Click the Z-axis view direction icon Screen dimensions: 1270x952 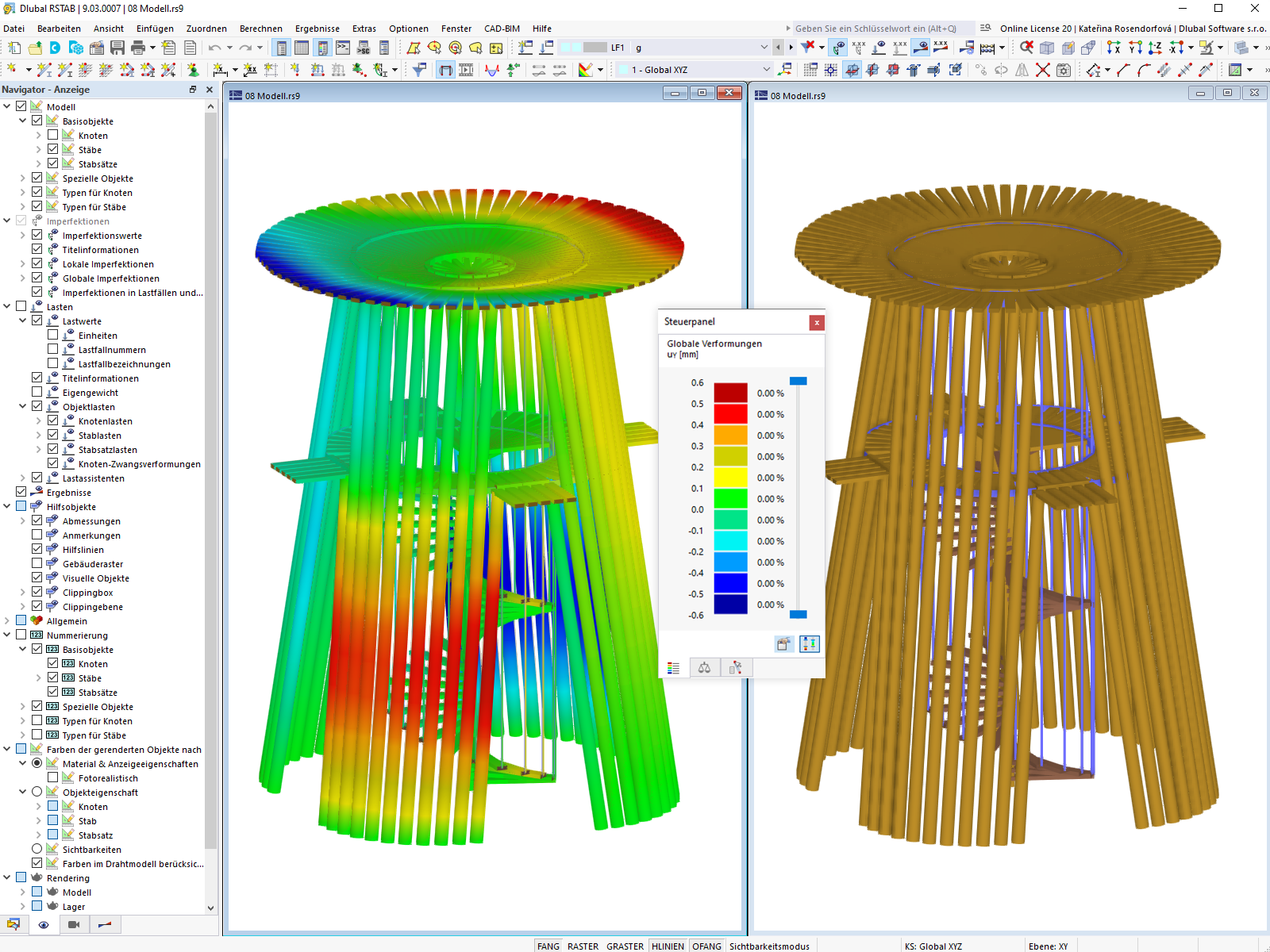pos(1156,48)
